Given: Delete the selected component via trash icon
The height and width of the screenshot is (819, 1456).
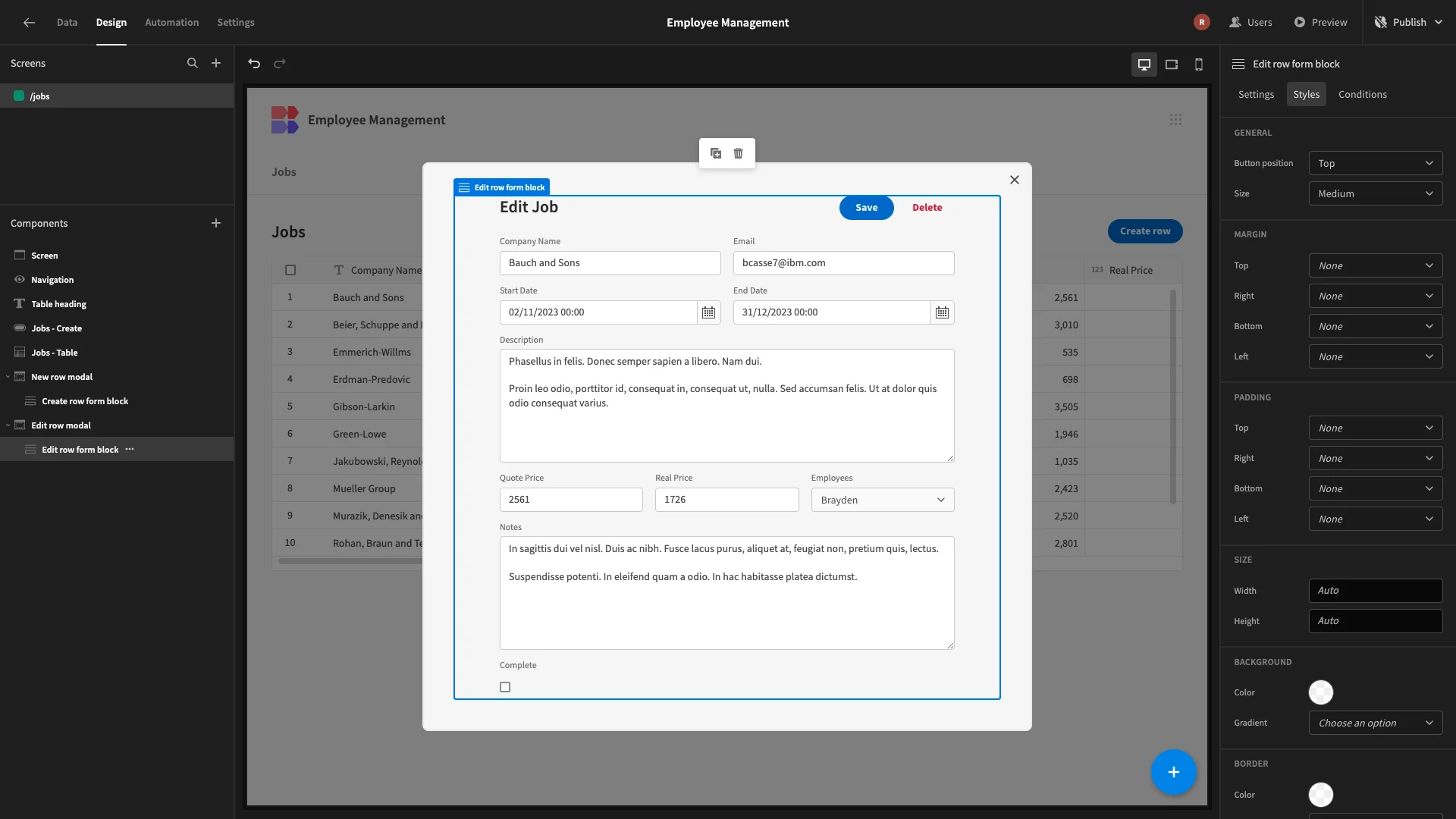Looking at the screenshot, I should (739, 153).
